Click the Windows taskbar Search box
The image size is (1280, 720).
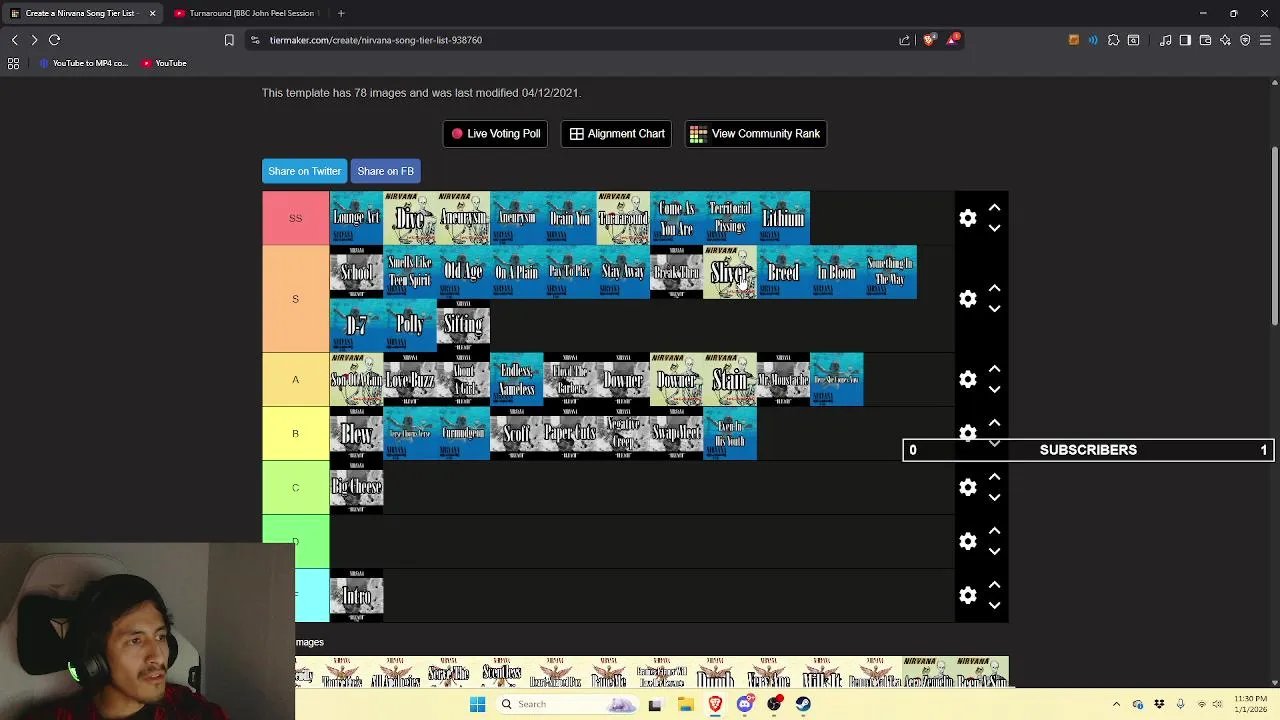point(565,704)
